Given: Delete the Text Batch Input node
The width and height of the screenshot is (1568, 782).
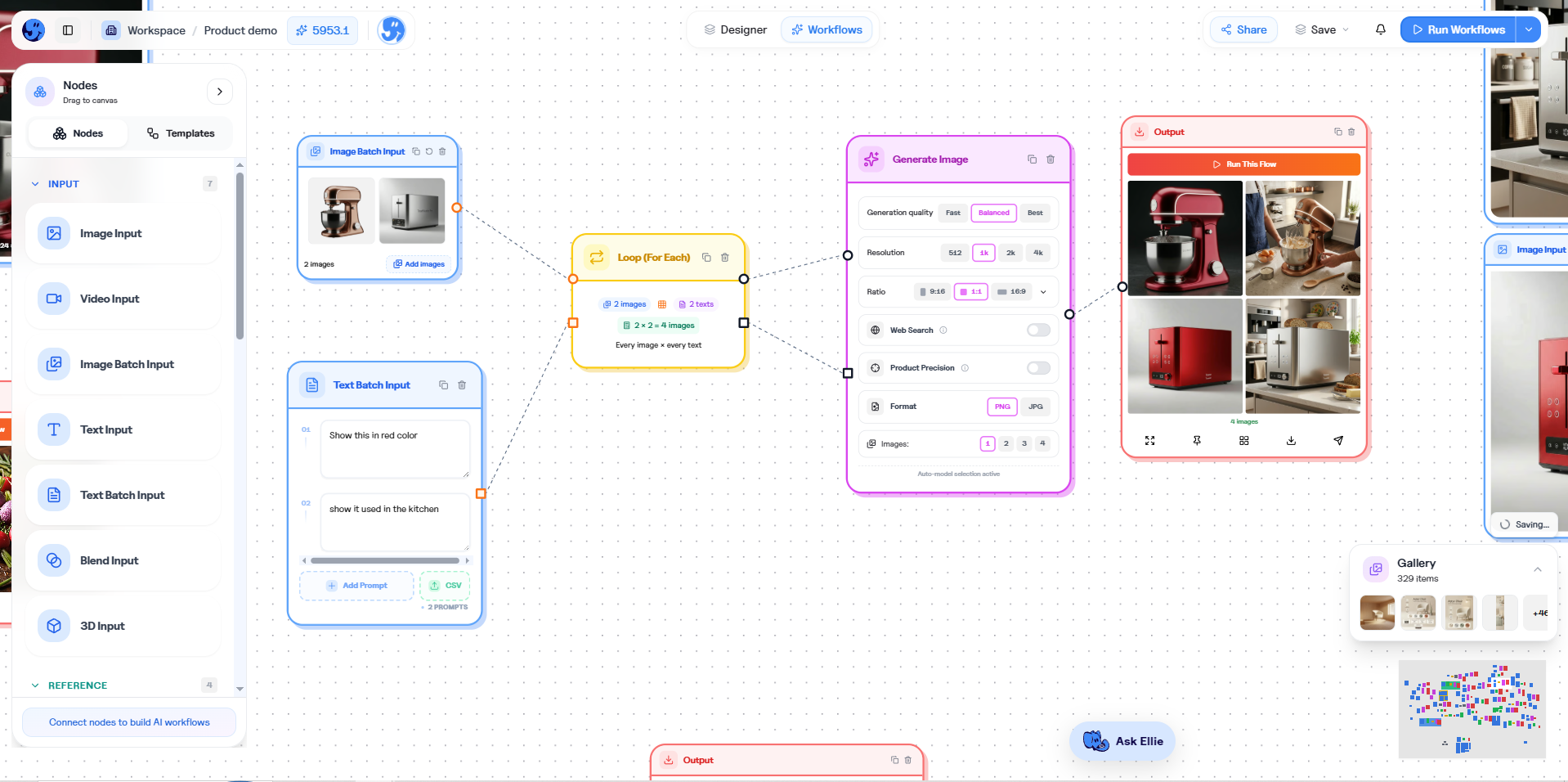Looking at the screenshot, I should (462, 384).
